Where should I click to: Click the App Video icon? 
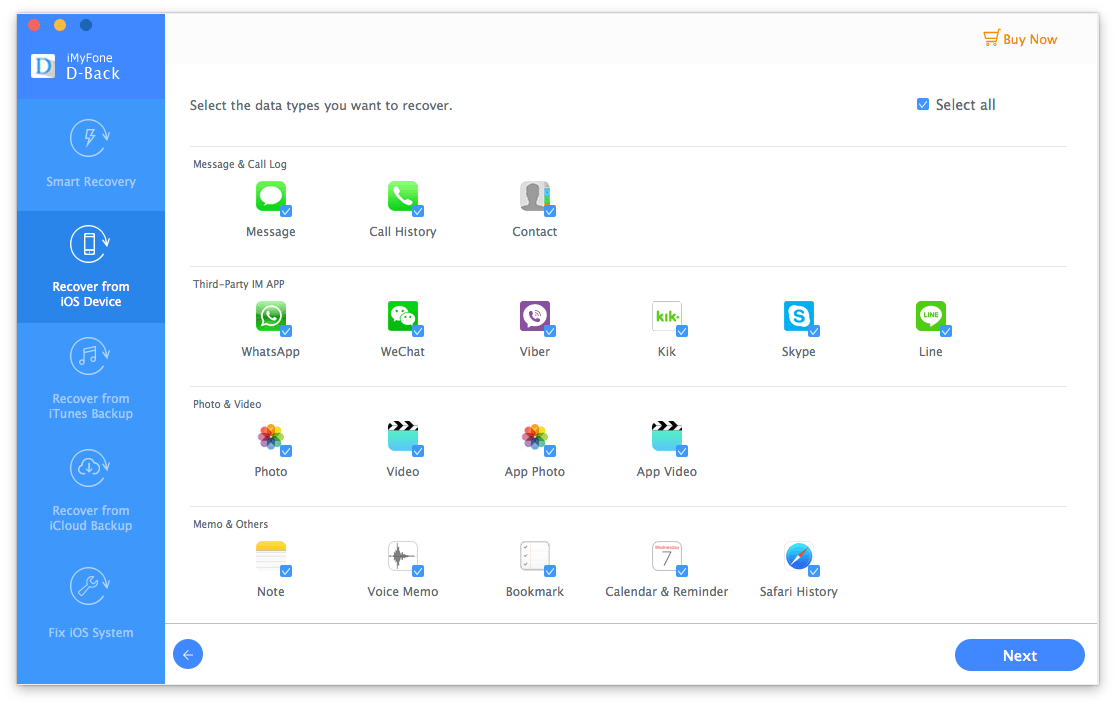click(x=667, y=436)
